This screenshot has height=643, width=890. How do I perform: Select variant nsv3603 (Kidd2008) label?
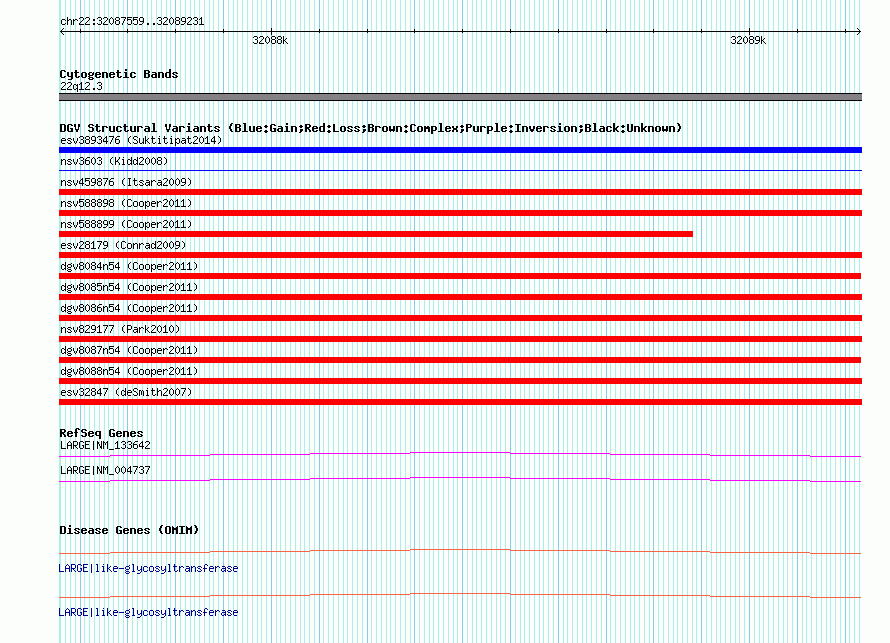point(114,161)
